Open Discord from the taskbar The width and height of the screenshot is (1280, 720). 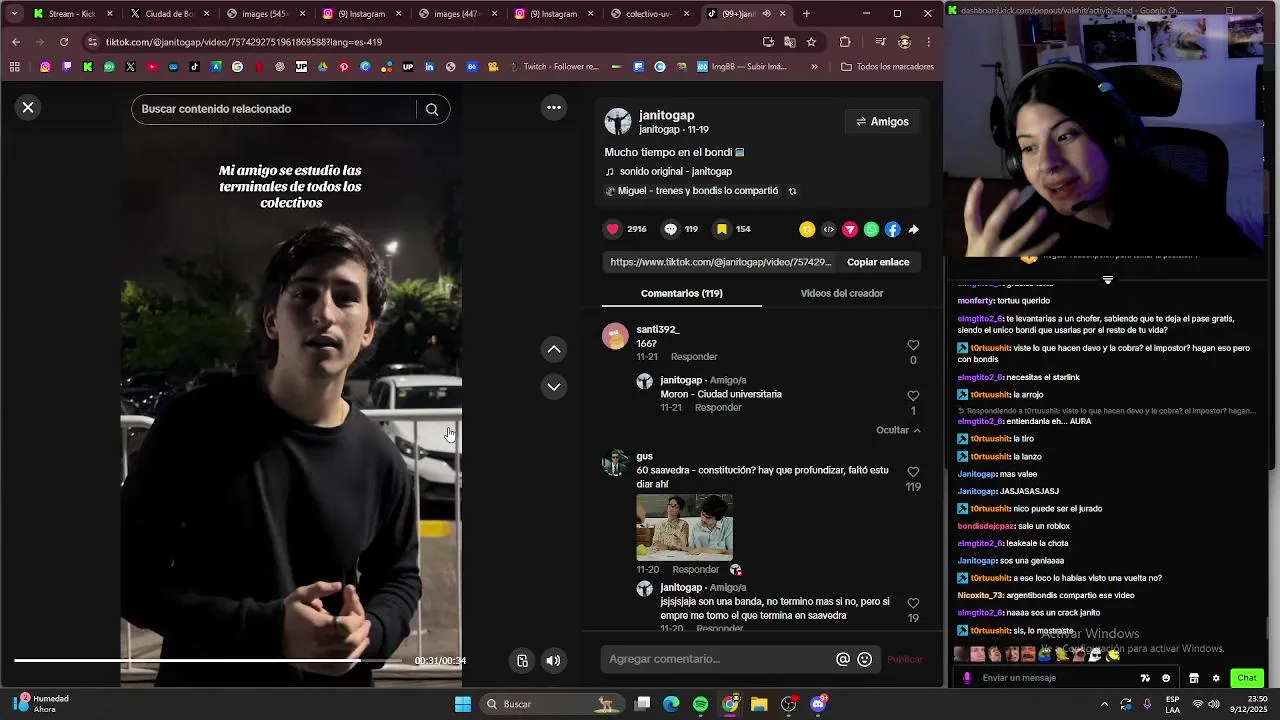tap(818, 704)
